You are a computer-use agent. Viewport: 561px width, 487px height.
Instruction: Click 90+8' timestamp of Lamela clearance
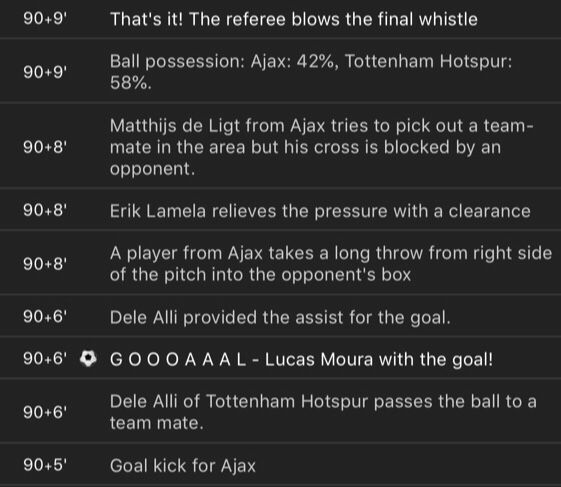[x=45, y=210]
